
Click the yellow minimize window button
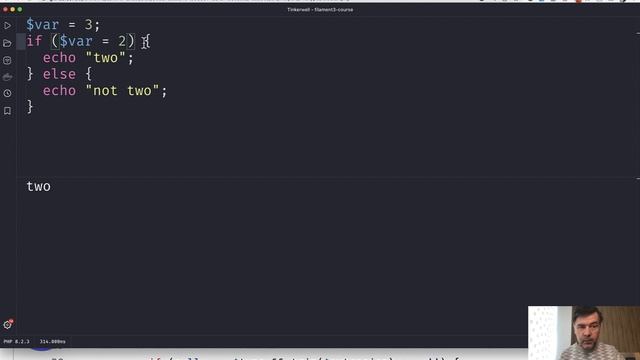pyautogui.click(x=13, y=9)
